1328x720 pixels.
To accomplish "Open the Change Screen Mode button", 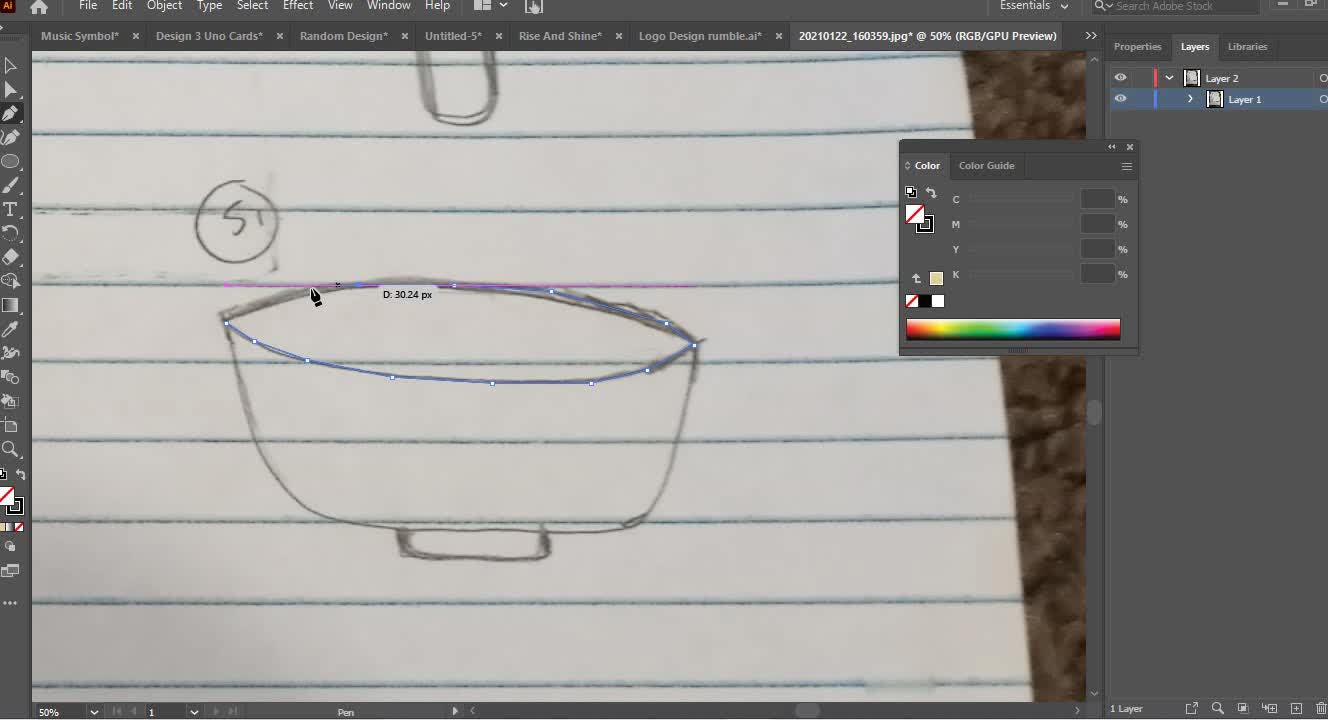I will 10,571.
